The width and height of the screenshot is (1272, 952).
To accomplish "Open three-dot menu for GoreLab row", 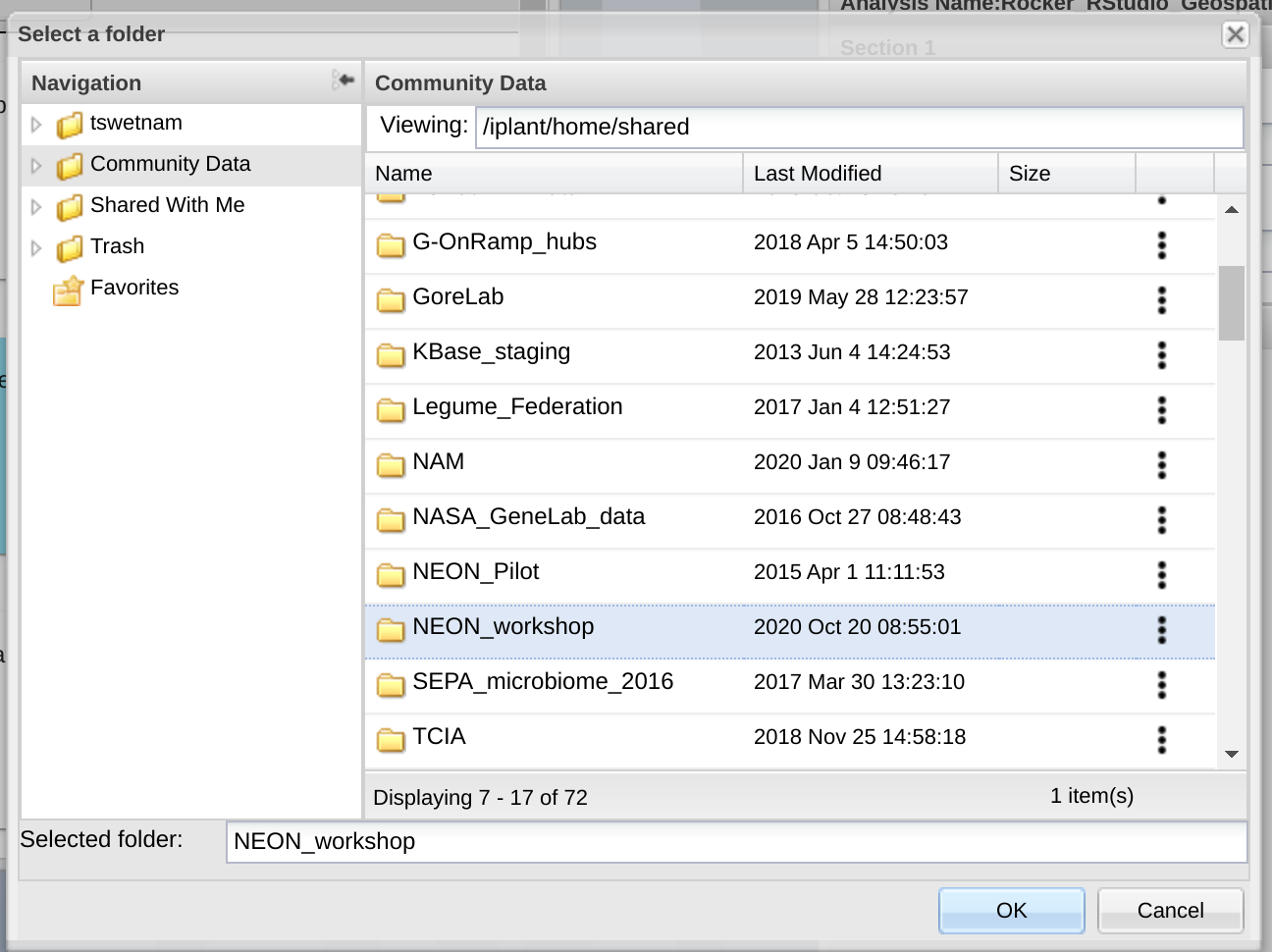I will 1162,299.
